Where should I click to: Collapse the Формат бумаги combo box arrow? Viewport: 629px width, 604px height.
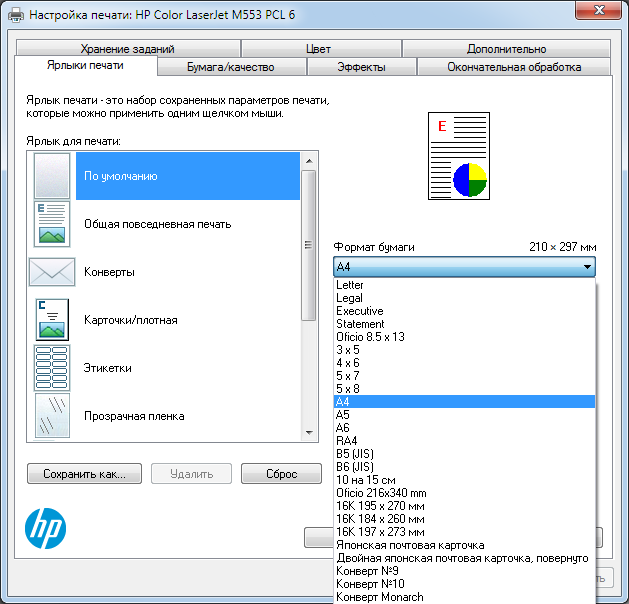(x=587, y=266)
